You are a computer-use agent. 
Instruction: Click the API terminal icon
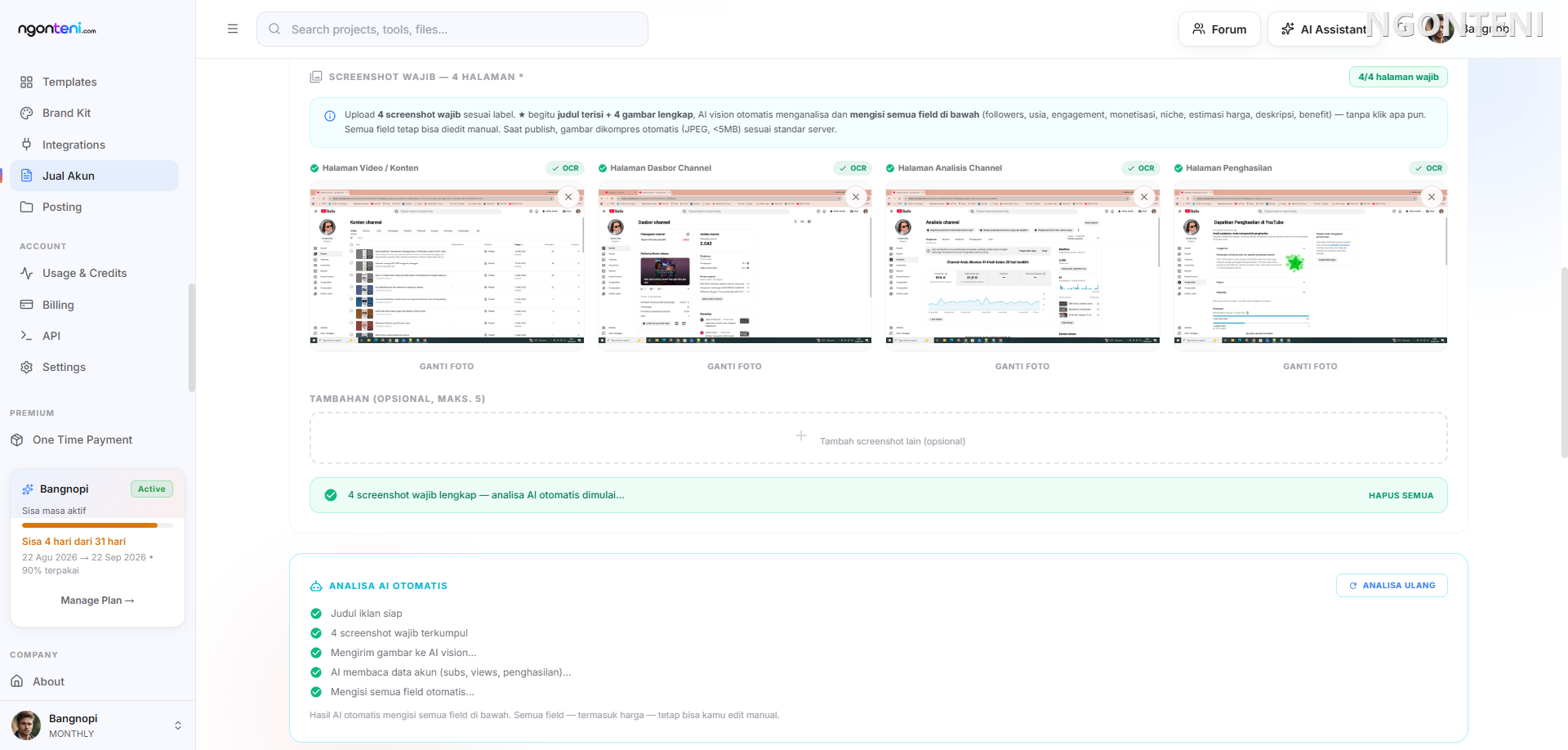(x=26, y=336)
